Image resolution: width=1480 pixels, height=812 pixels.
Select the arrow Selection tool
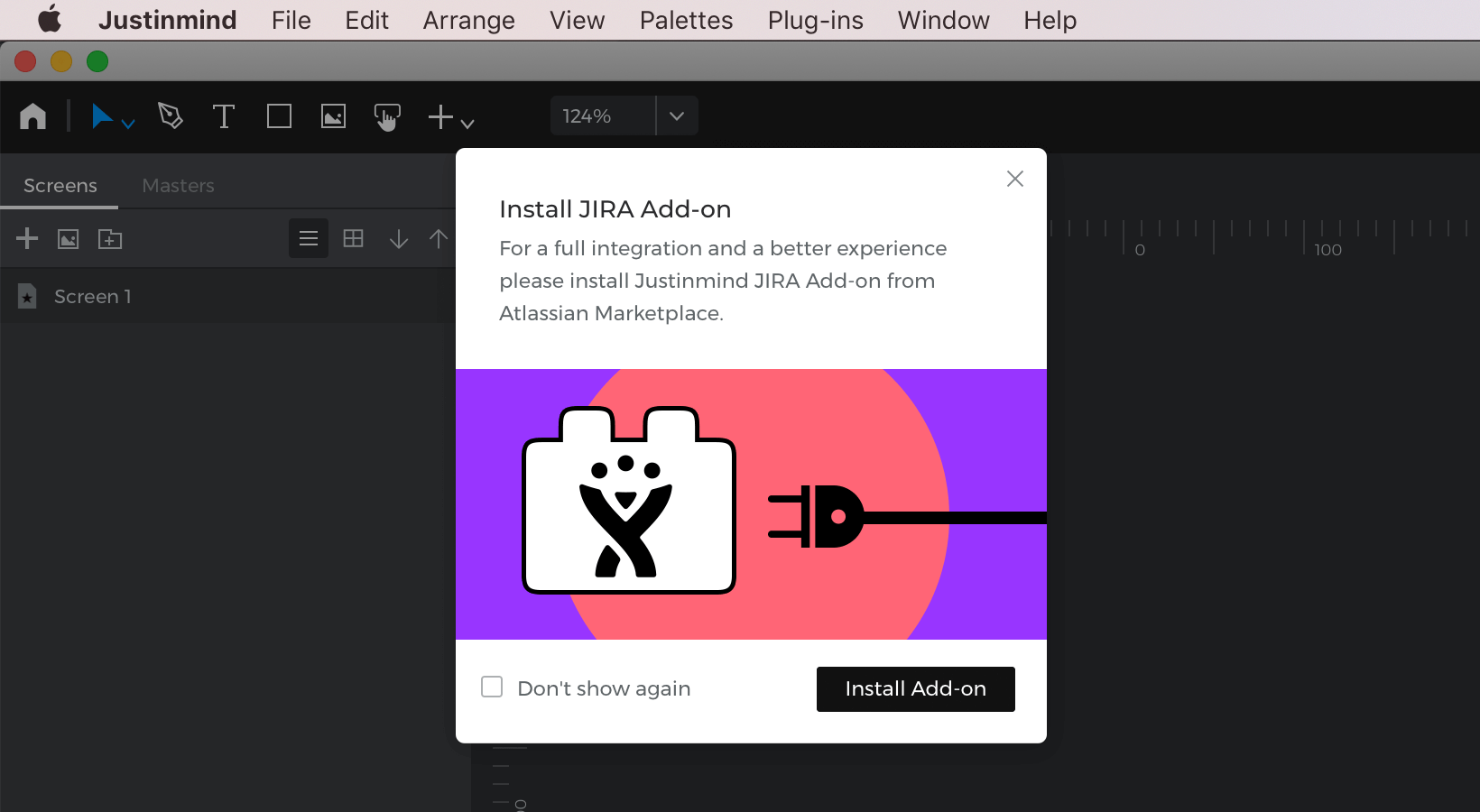102,115
